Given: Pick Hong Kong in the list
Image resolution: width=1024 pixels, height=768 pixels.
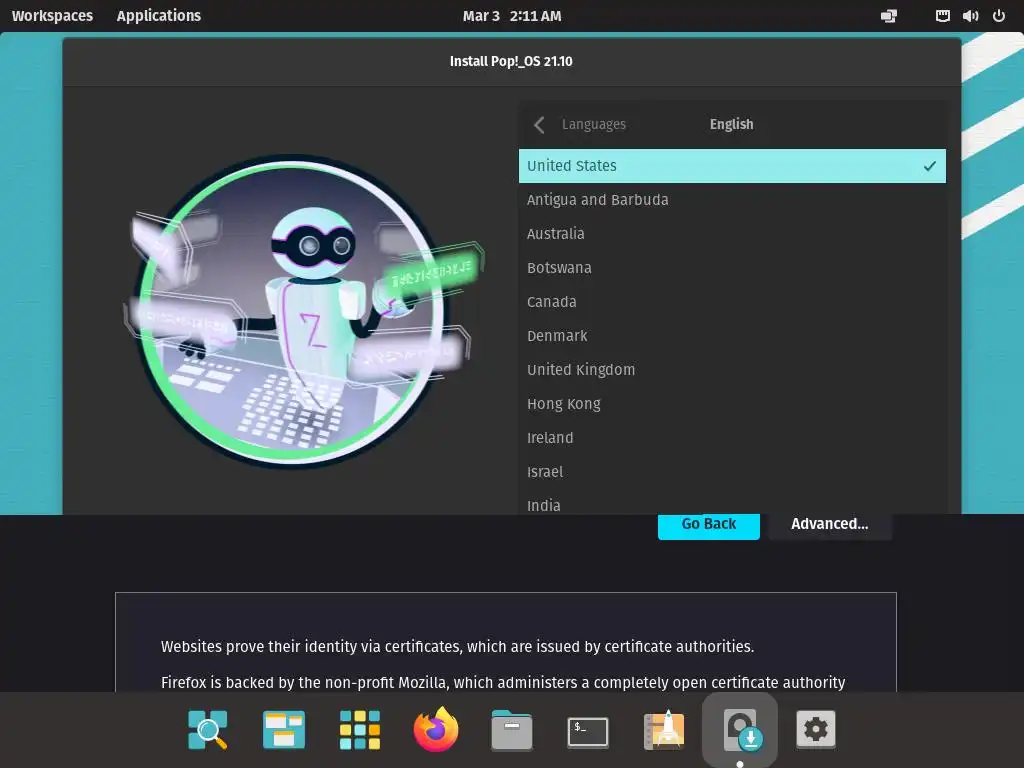Looking at the screenshot, I should coord(732,404).
